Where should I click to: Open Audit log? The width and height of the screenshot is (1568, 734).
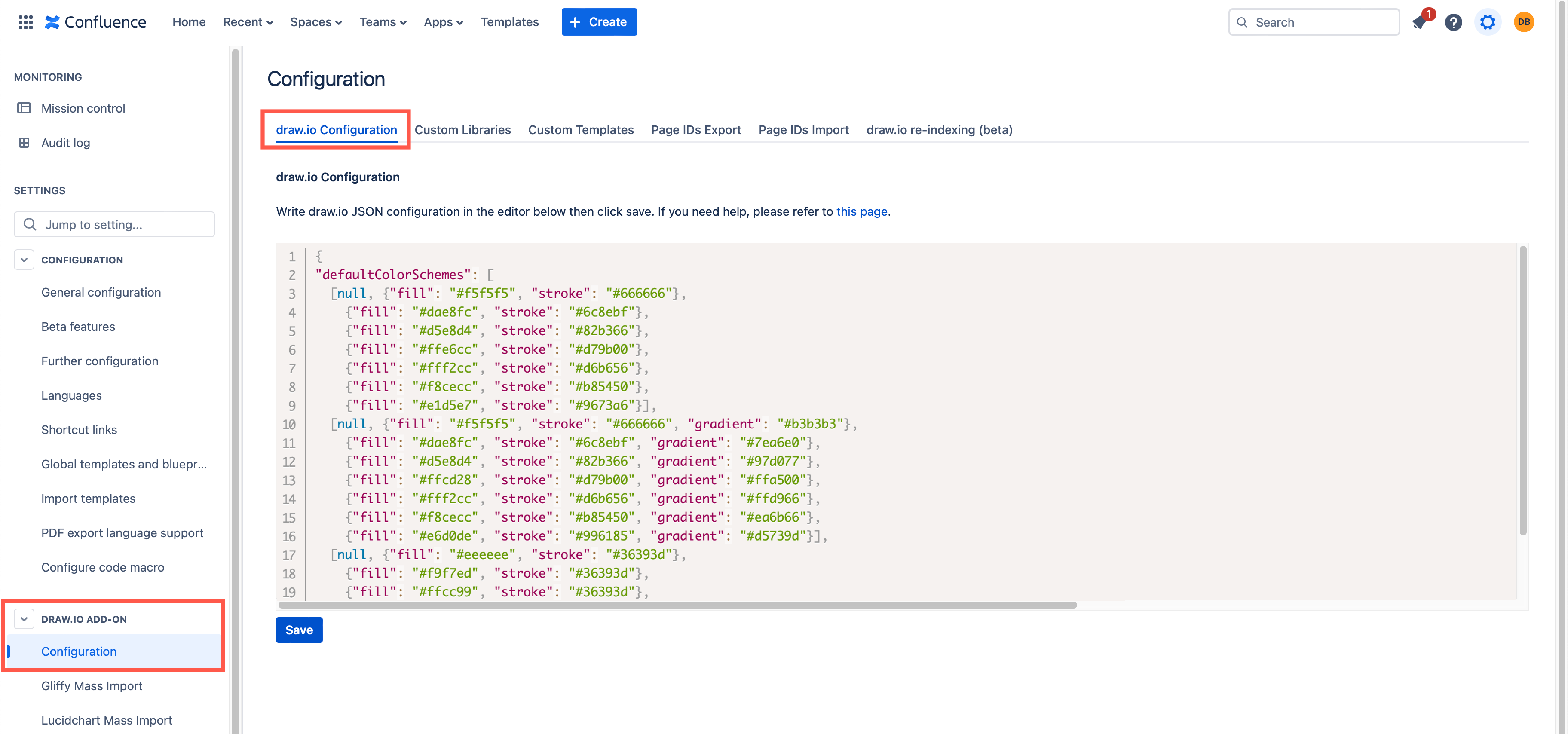point(66,142)
